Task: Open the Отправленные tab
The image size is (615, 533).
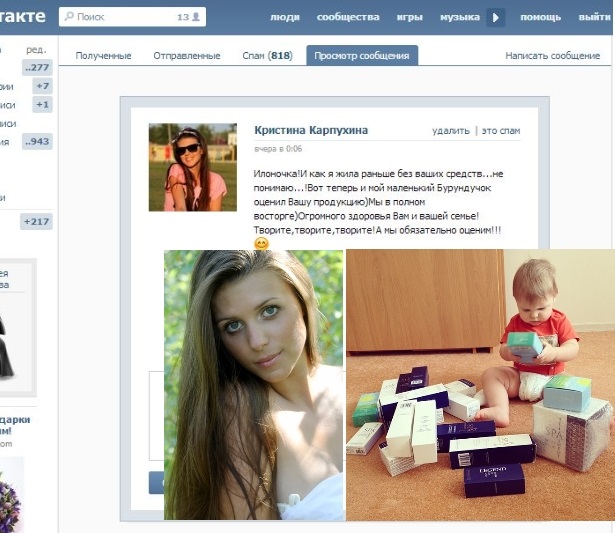Action: [187, 56]
